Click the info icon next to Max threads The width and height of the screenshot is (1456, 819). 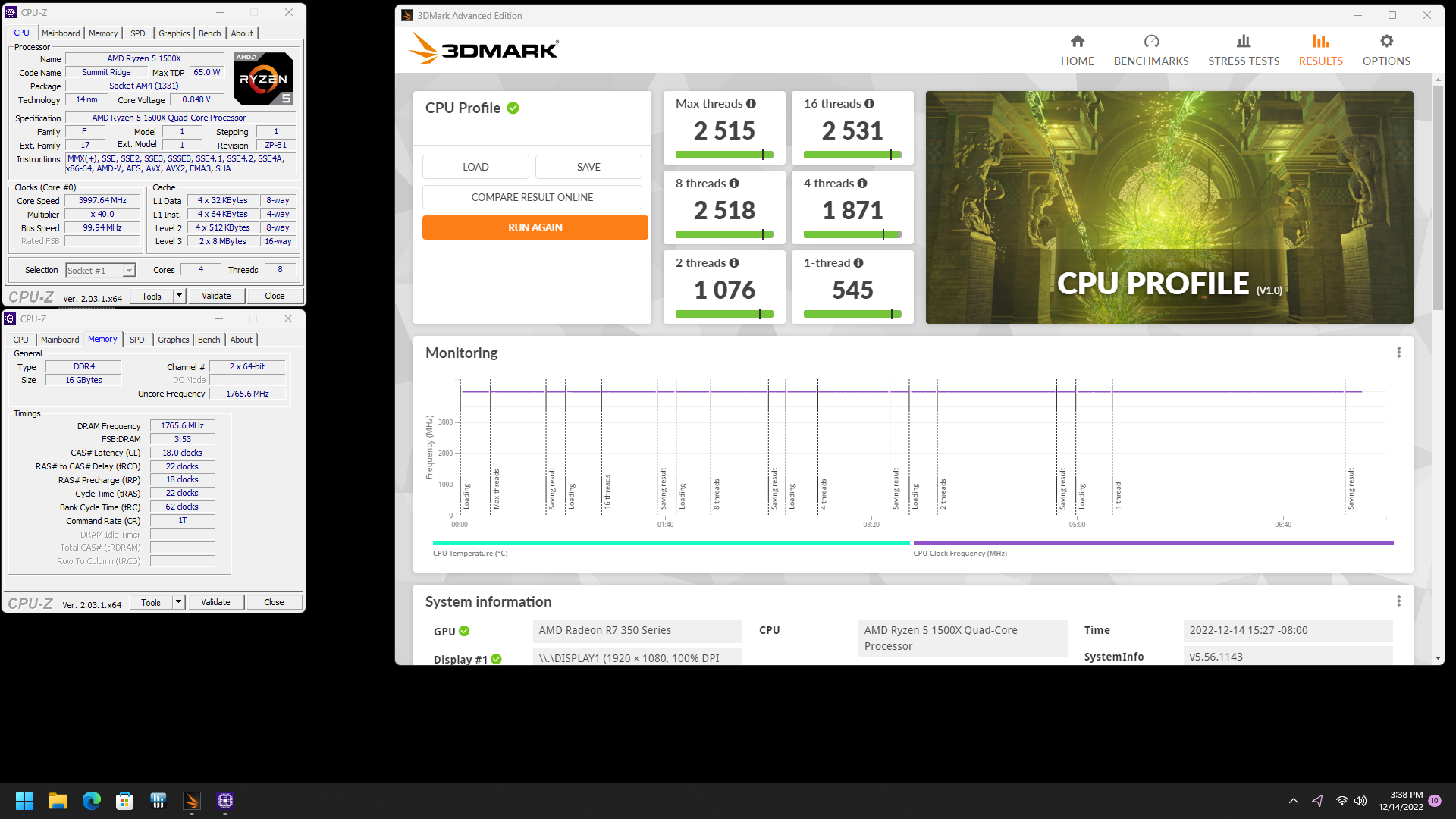pos(751,104)
